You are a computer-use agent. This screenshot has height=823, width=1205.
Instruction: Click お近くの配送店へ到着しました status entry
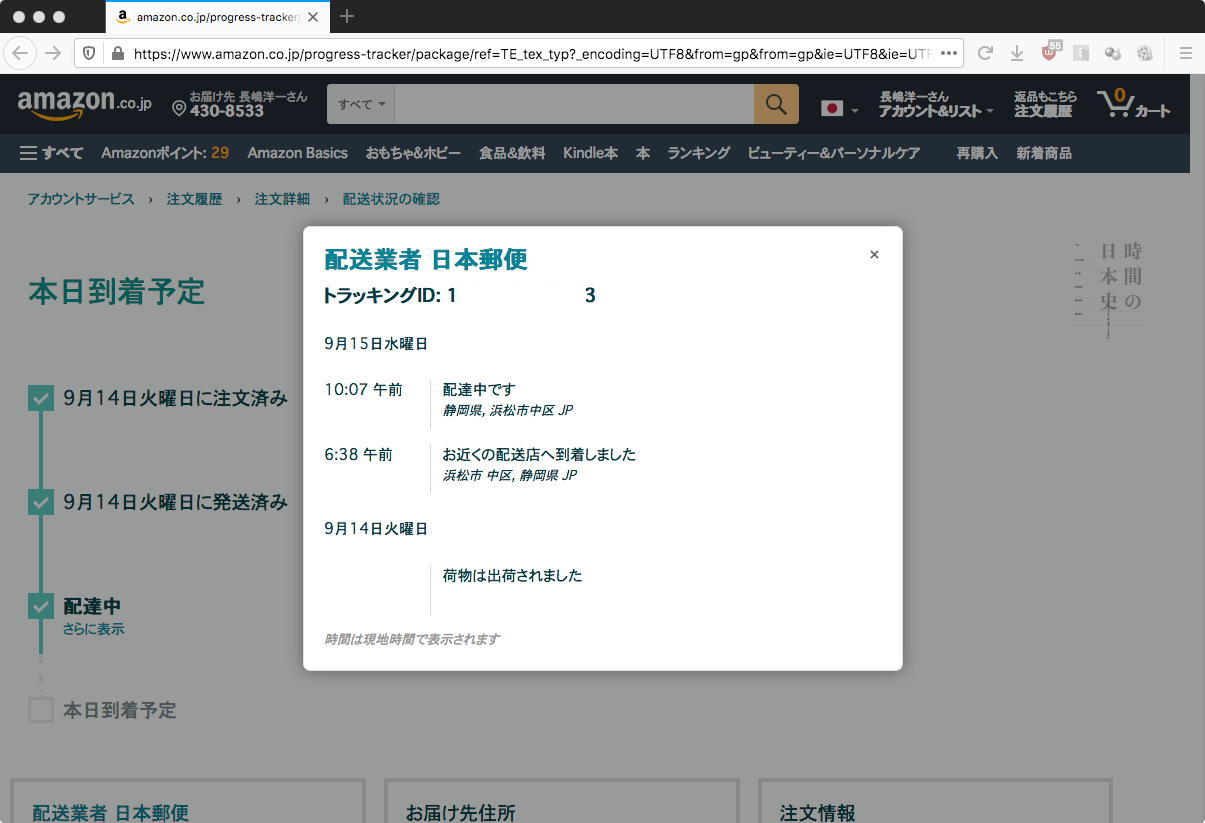click(539, 454)
